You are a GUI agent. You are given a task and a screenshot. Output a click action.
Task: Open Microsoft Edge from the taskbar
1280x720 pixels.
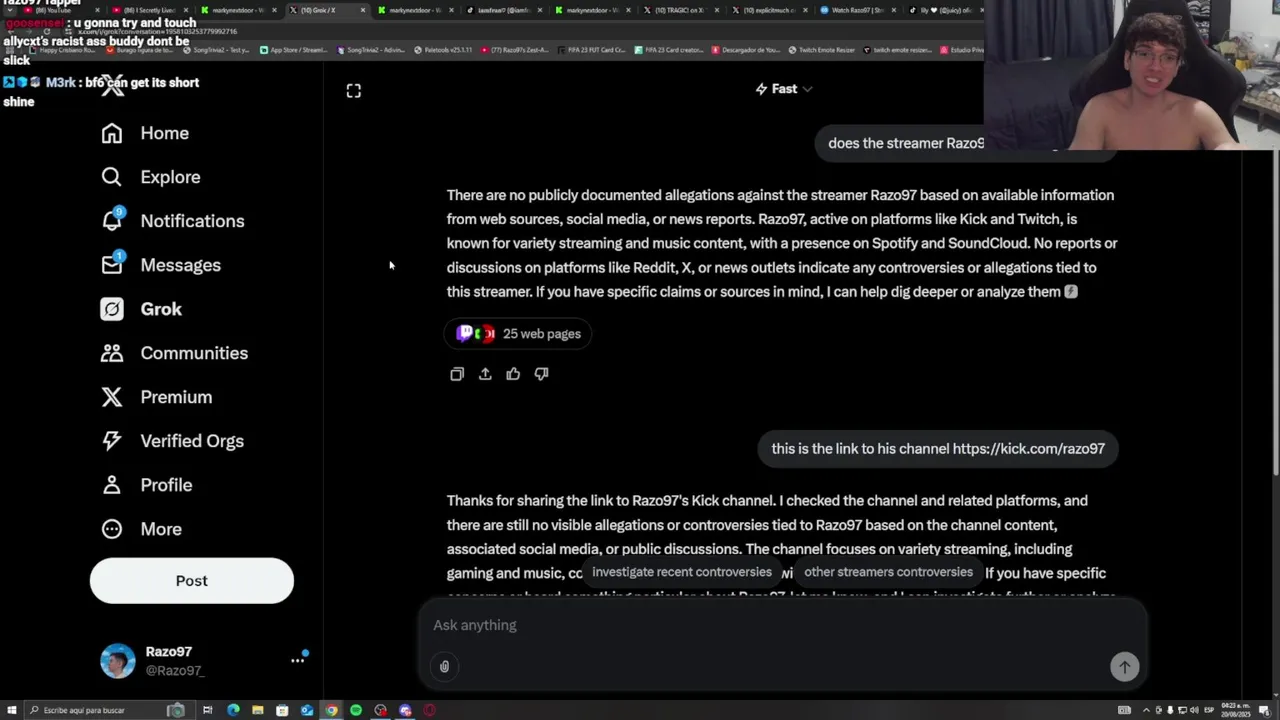point(233,710)
